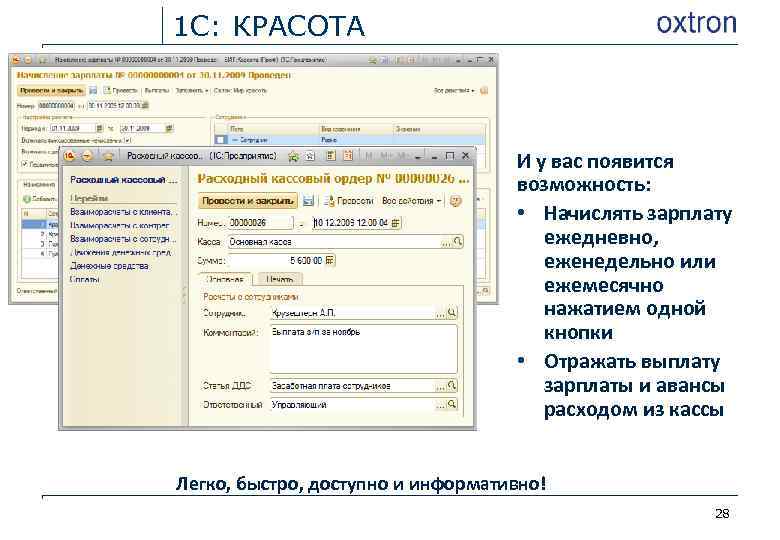Screen dimensions: 780x540
Task: Click the 'Сотрудник' row in the selection filter table
Action: pos(350,140)
